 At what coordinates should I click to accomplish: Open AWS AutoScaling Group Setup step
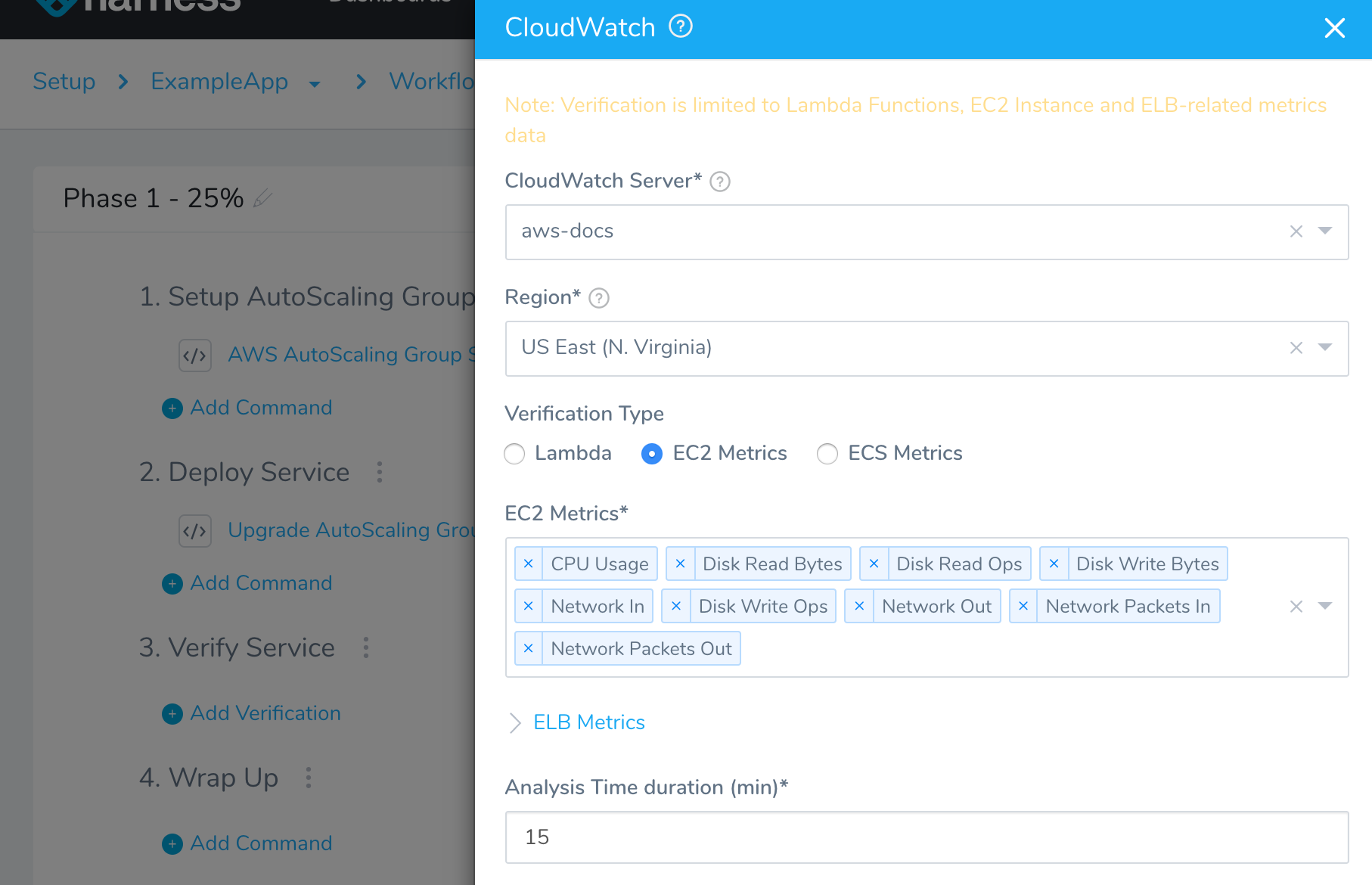coord(352,355)
